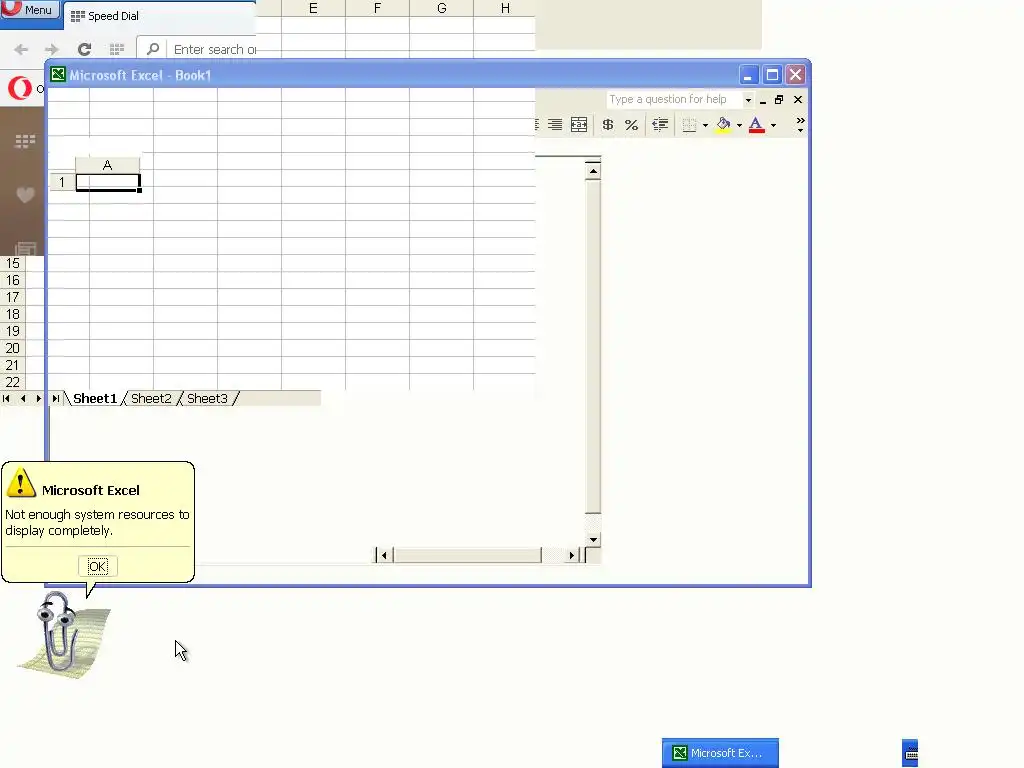Click OK in the Office Assistant balloon

98,566
